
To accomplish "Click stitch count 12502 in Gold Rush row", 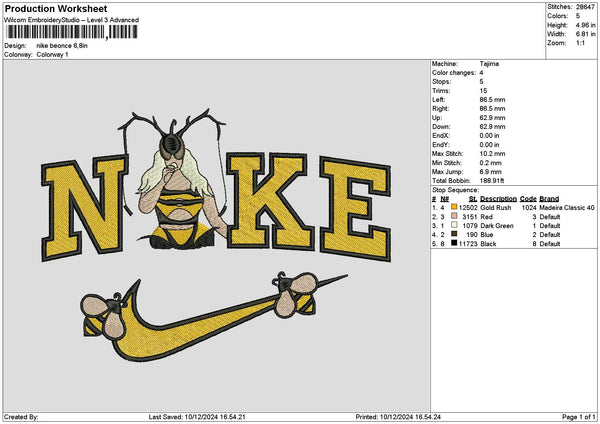I will pyautogui.click(x=468, y=208).
